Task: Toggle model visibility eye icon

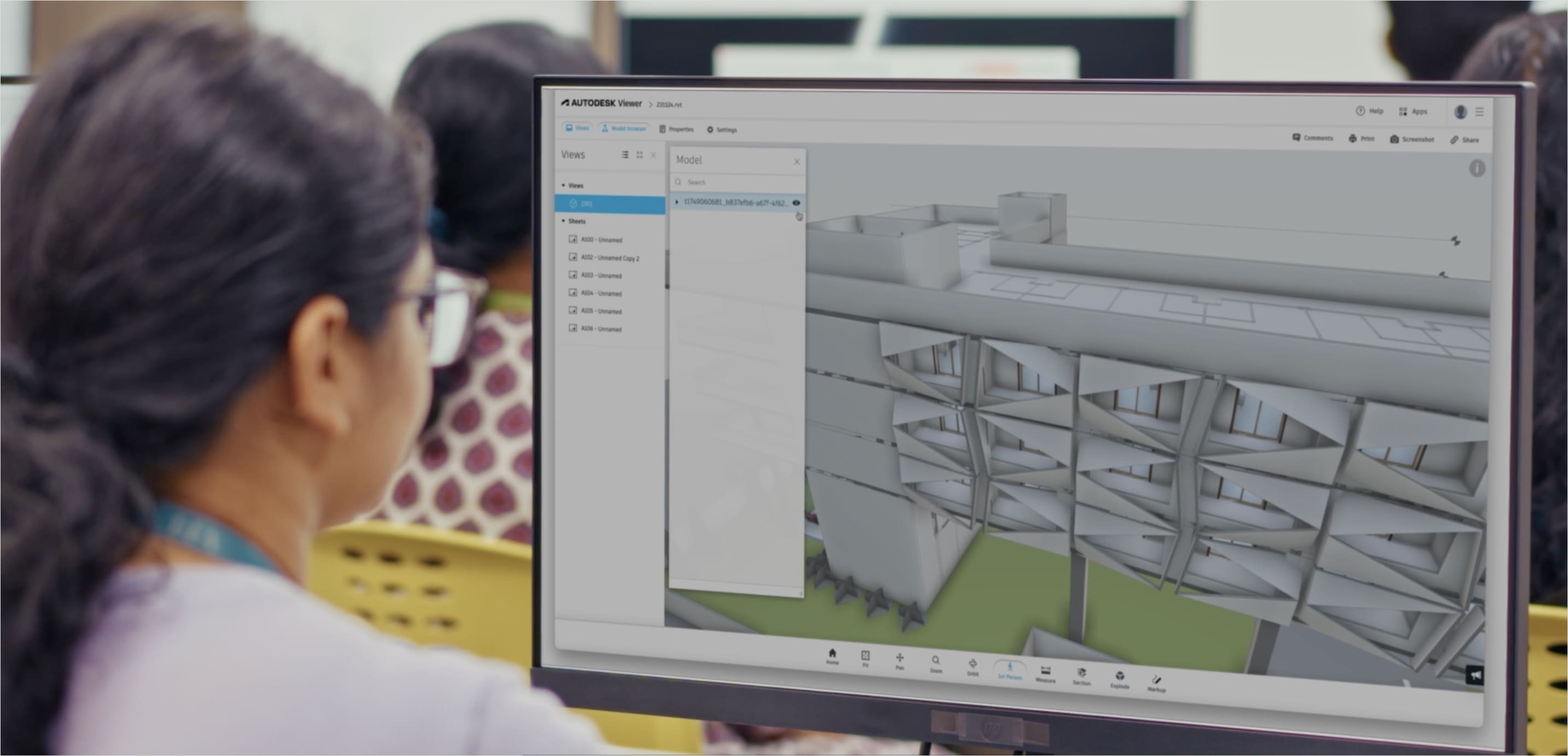Action: (796, 203)
